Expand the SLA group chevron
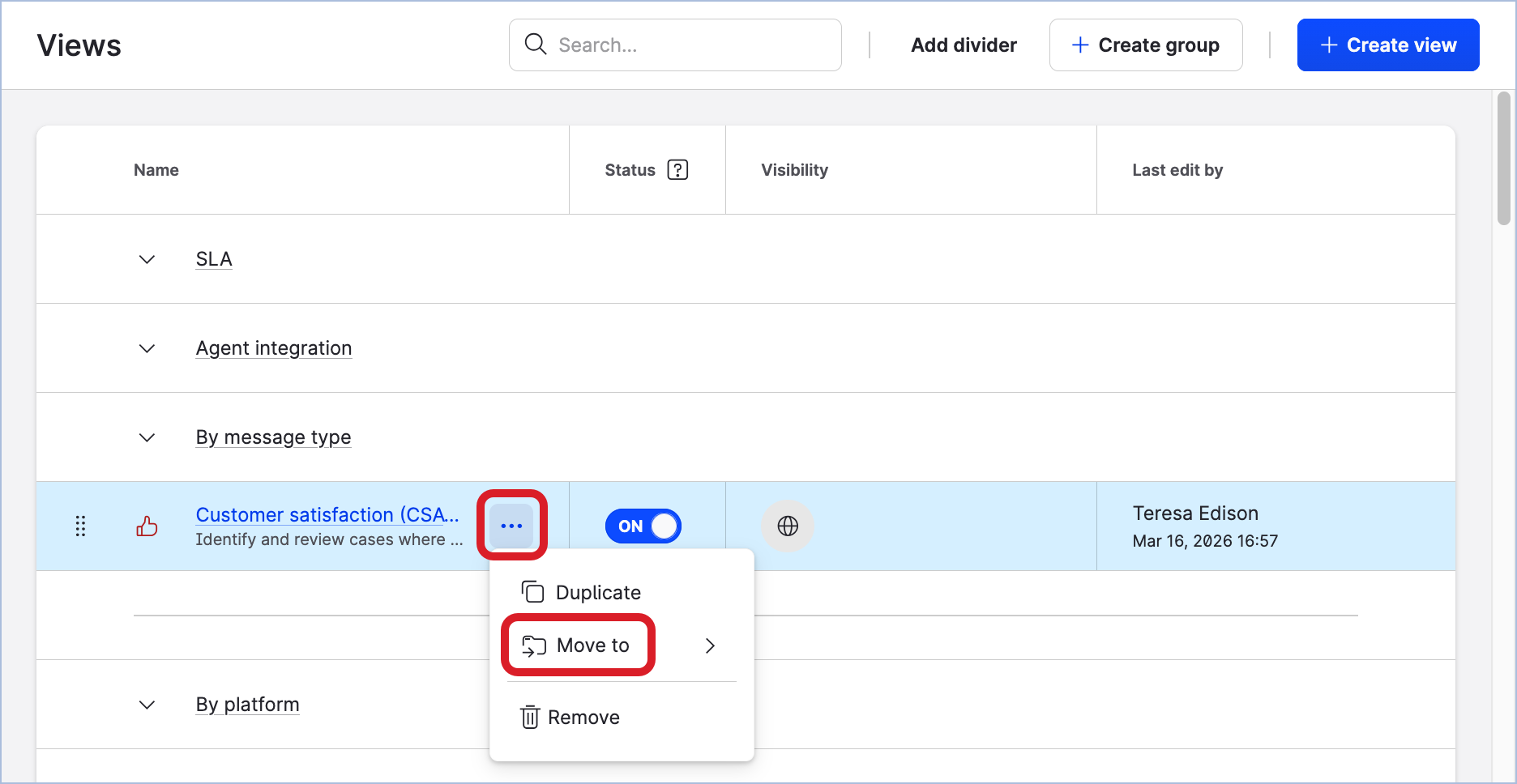The height and width of the screenshot is (784, 1517). [x=147, y=259]
